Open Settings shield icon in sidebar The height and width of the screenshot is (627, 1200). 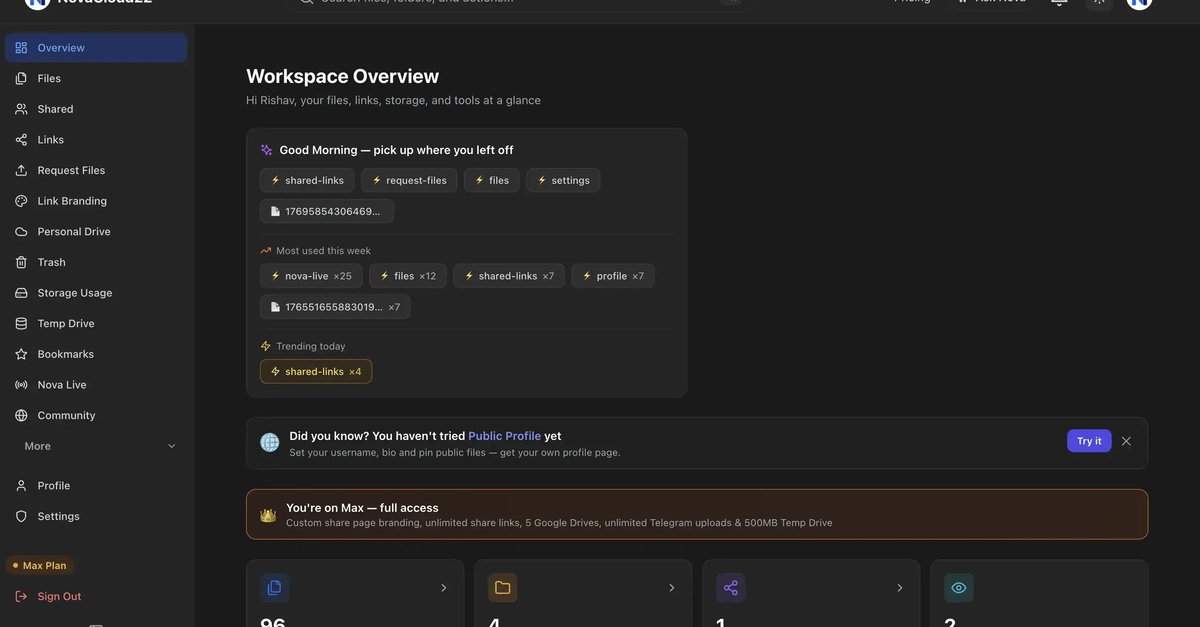tap(21, 517)
